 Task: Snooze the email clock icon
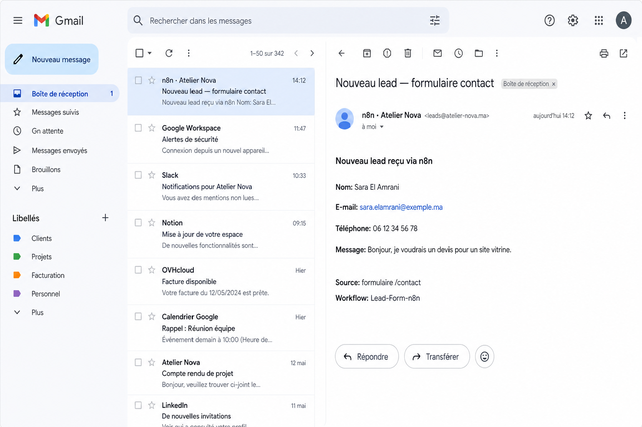[458, 53]
